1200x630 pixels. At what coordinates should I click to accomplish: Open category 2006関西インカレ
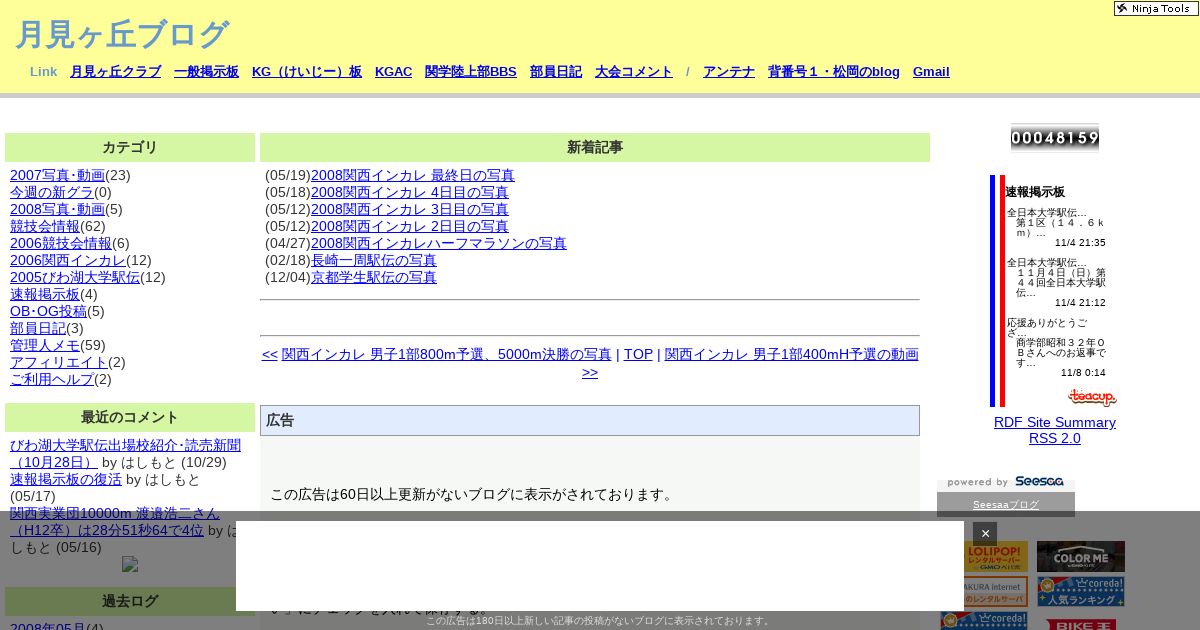(68, 260)
